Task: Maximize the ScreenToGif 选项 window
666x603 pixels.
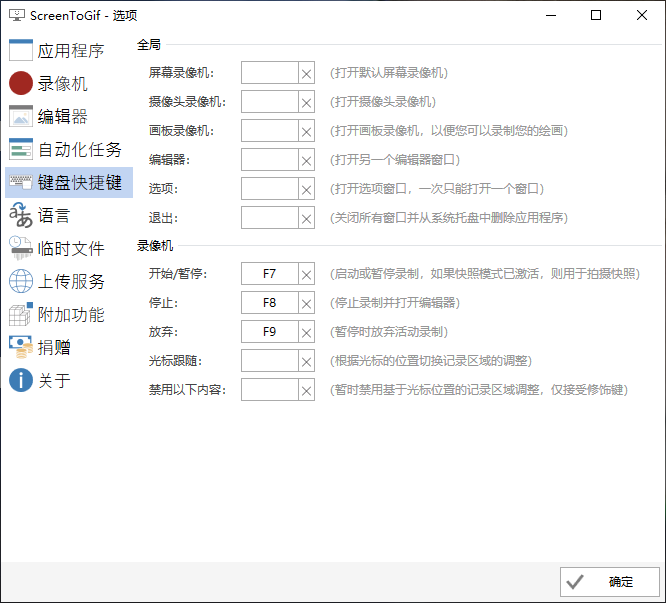Action: point(596,15)
